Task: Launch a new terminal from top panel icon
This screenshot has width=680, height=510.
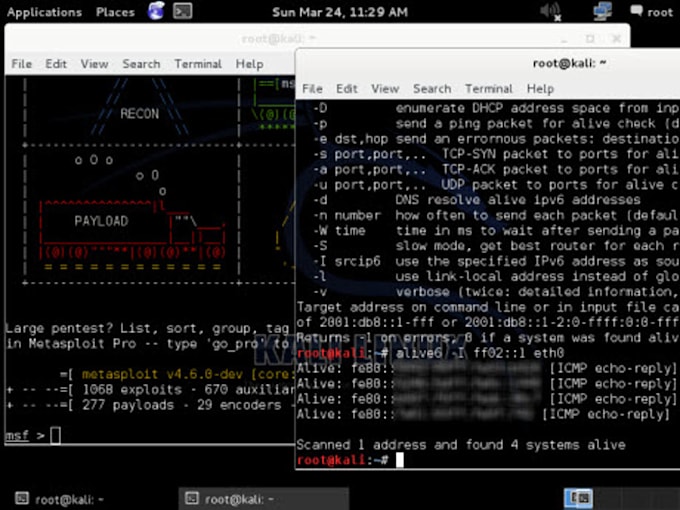Action: [182, 12]
